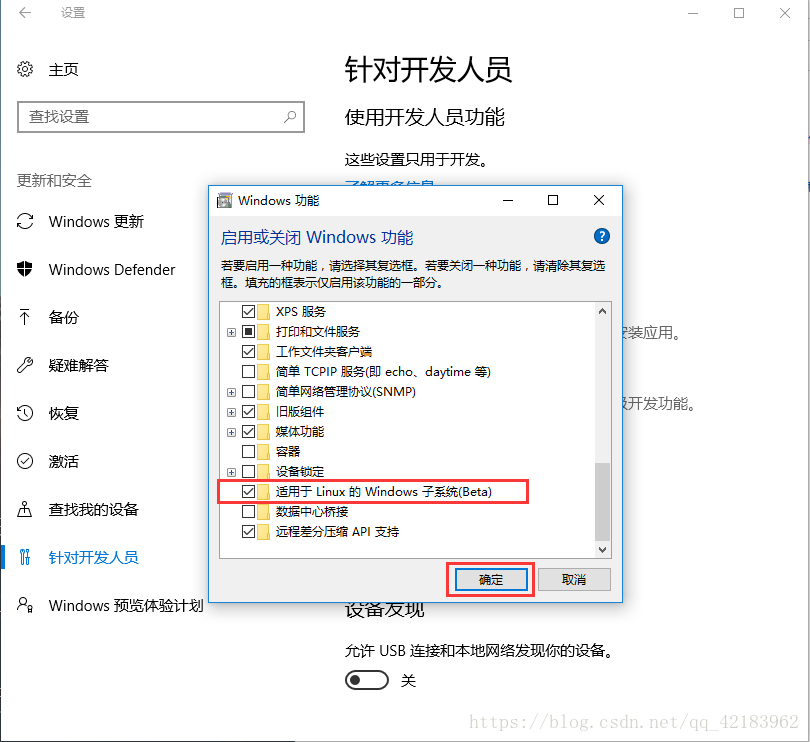Expand the 打印和文件服务 tree node
The width and height of the screenshot is (810, 742).
(231, 332)
